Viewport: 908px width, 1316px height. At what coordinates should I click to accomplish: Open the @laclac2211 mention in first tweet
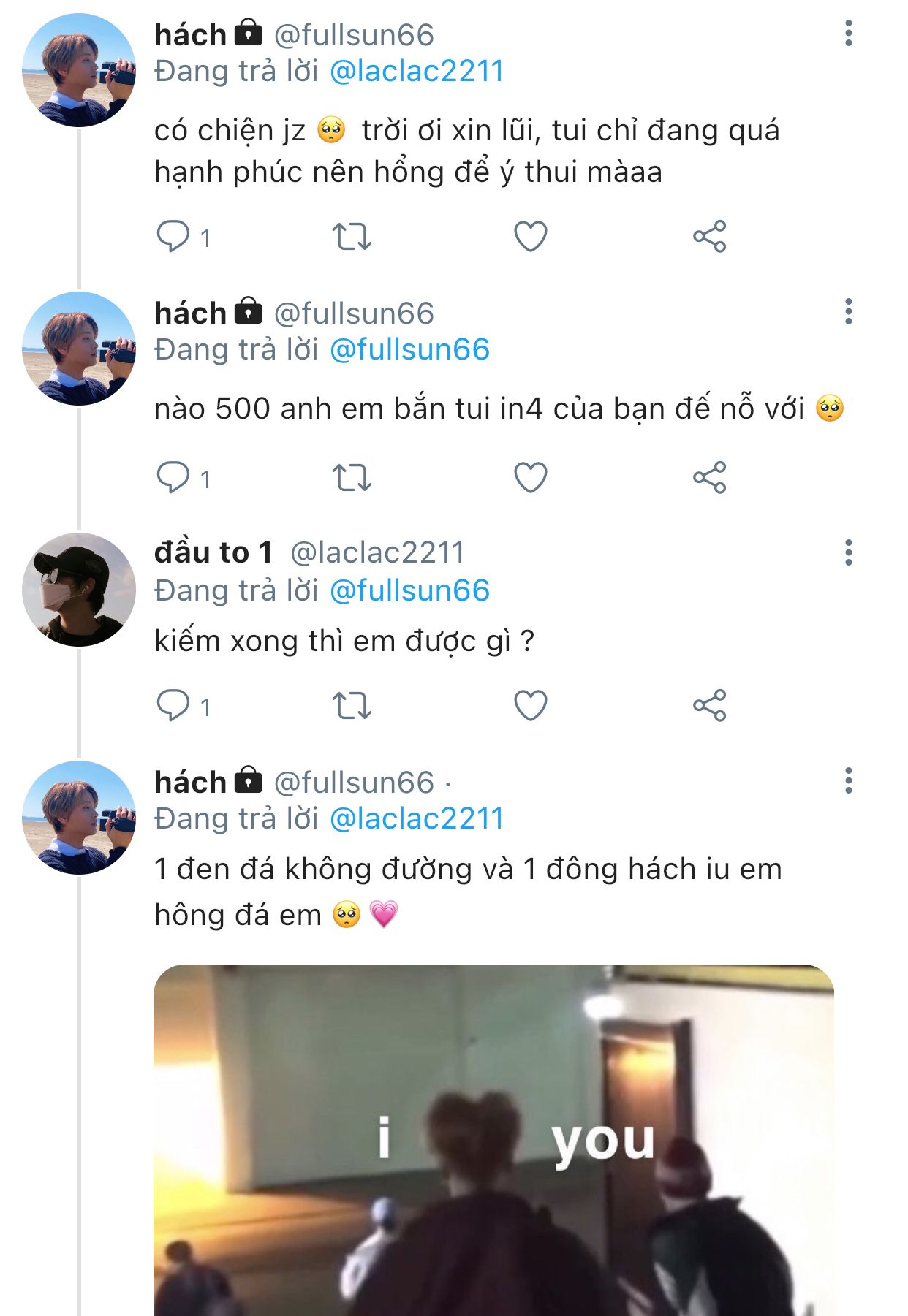(417, 72)
